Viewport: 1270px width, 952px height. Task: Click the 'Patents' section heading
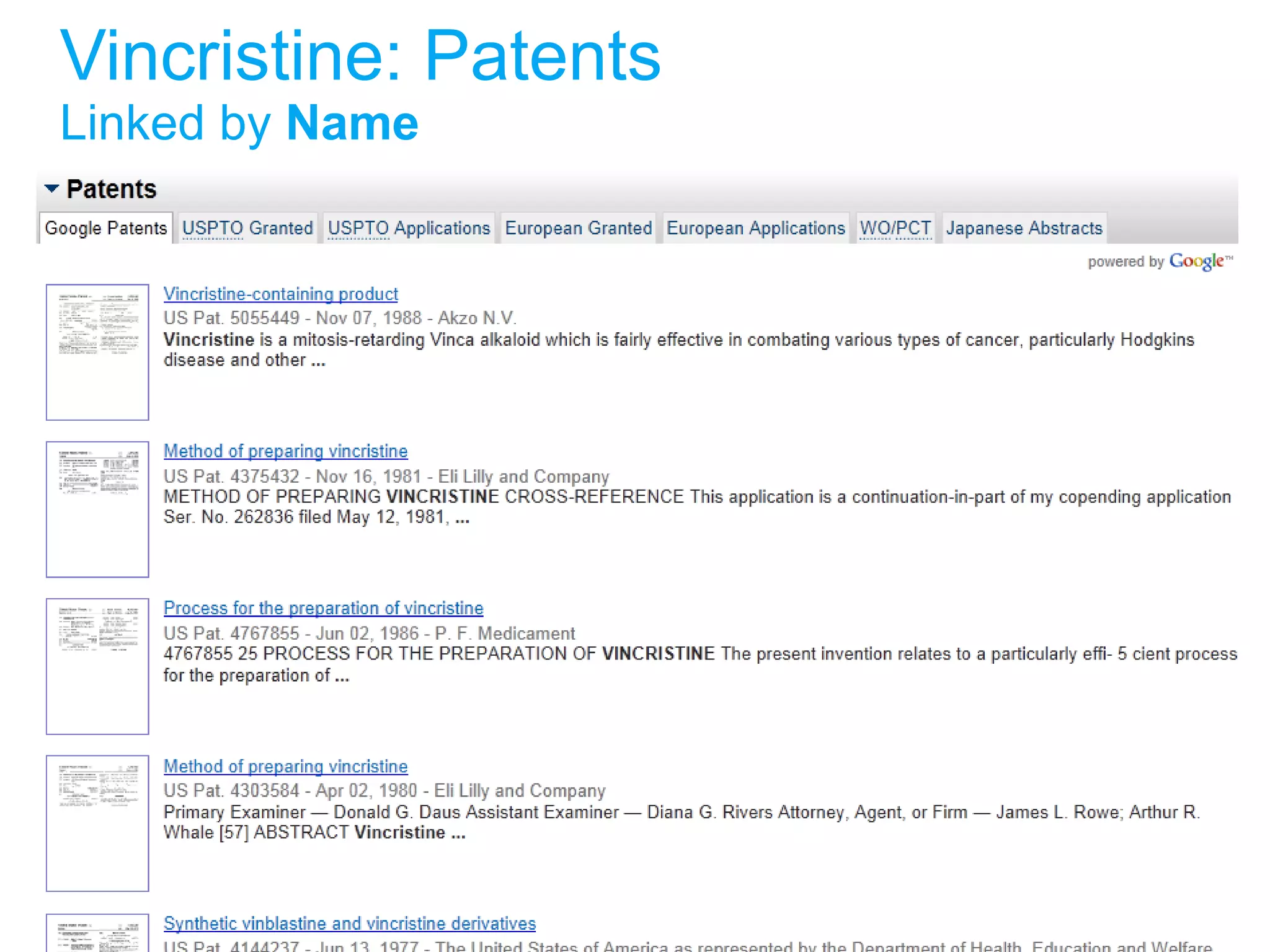[112, 189]
